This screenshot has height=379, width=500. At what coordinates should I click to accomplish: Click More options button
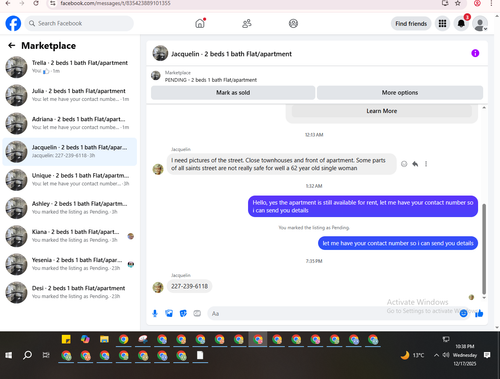pos(400,93)
